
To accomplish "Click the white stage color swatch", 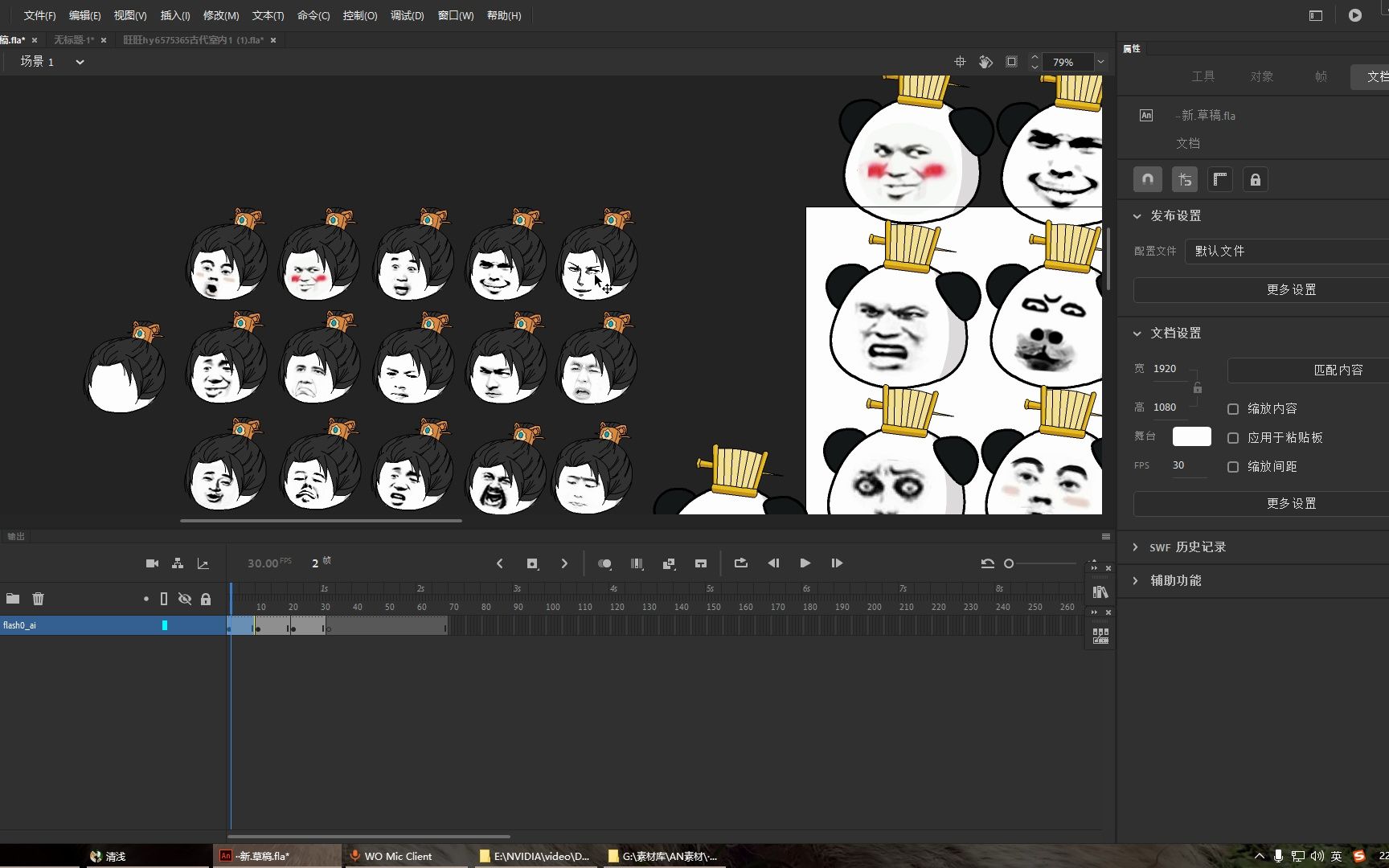I will (x=1192, y=436).
